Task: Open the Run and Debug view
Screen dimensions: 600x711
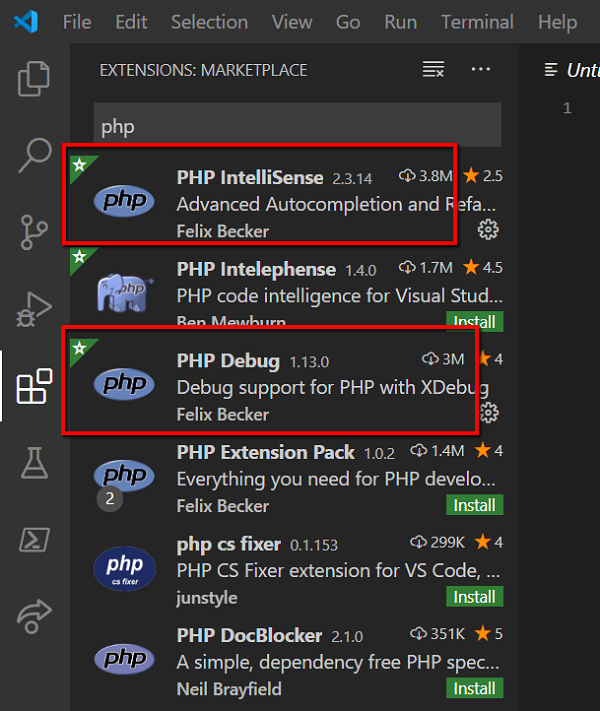Action: (x=34, y=309)
